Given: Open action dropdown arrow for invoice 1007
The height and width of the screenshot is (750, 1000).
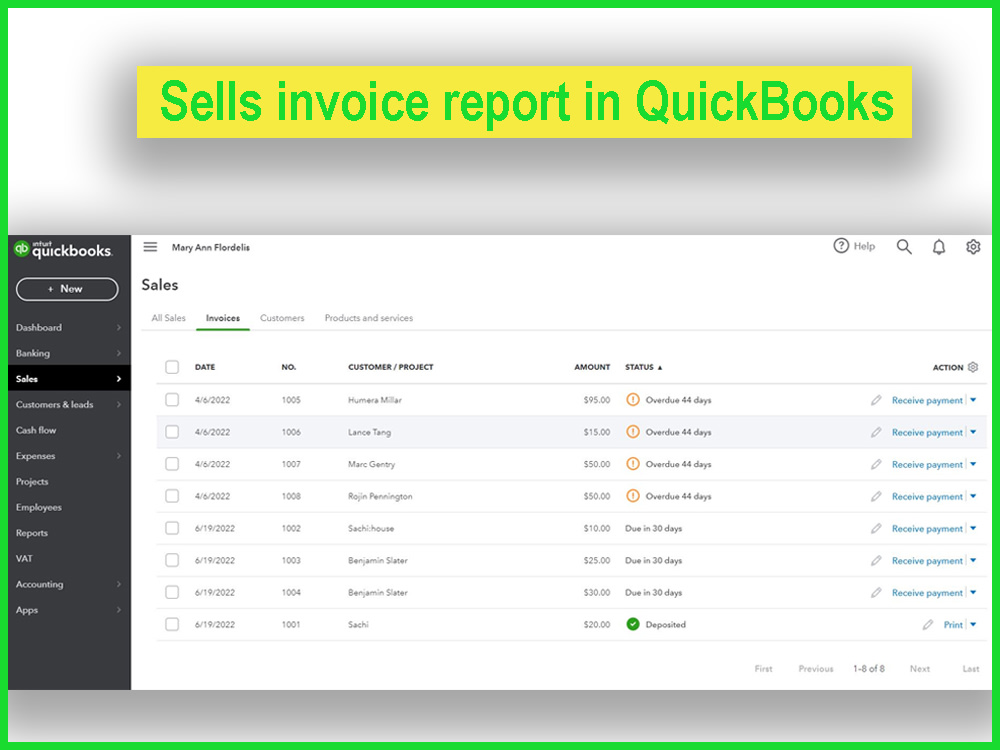Looking at the screenshot, I should (x=973, y=464).
